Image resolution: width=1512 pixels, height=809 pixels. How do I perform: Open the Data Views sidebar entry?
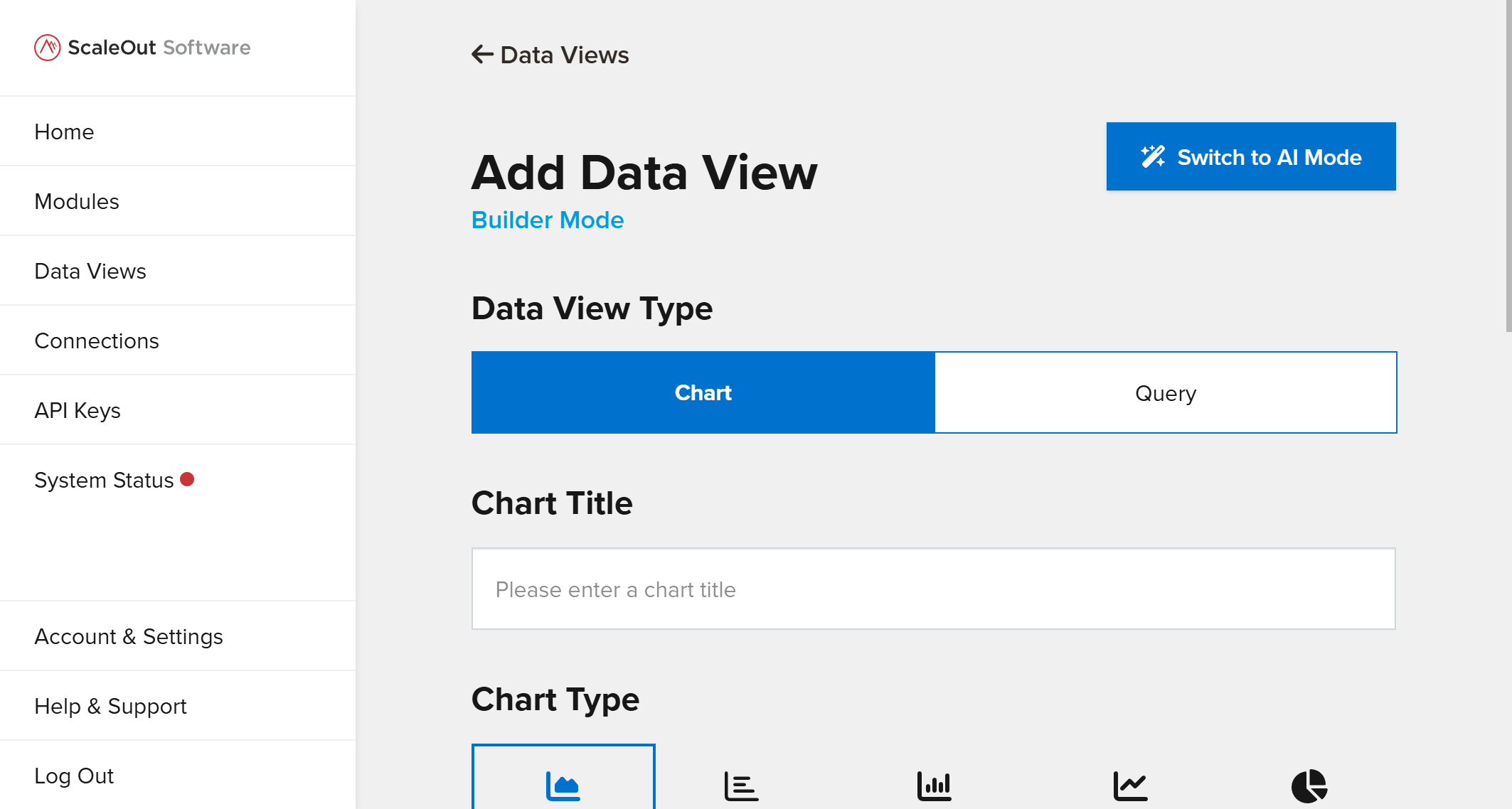[90, 271]
